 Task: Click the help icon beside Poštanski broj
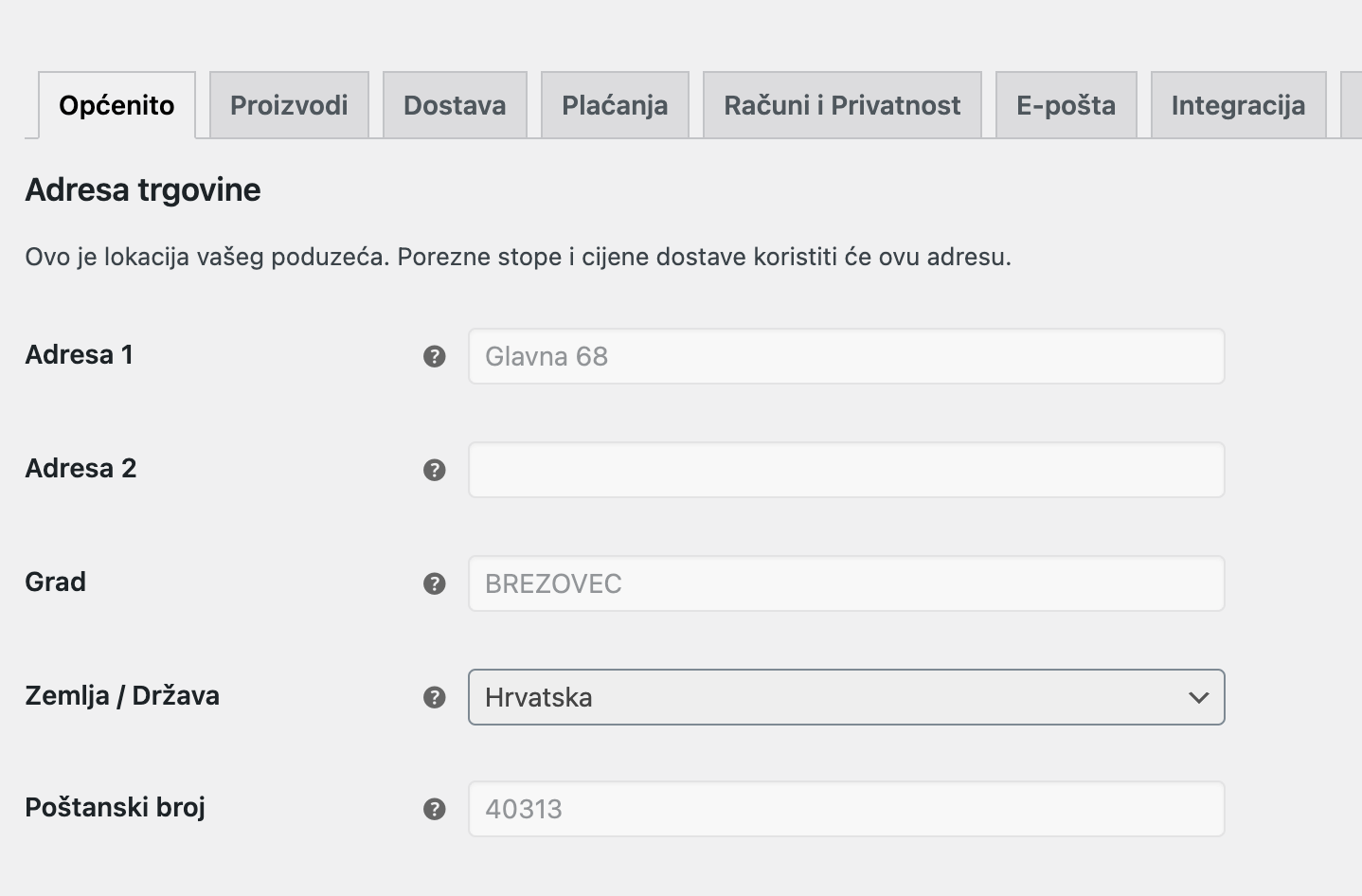[435, 809]
